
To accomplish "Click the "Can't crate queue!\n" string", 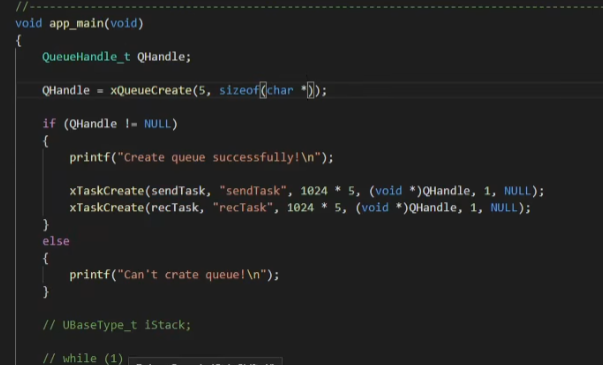I will (x=192, y=275).
